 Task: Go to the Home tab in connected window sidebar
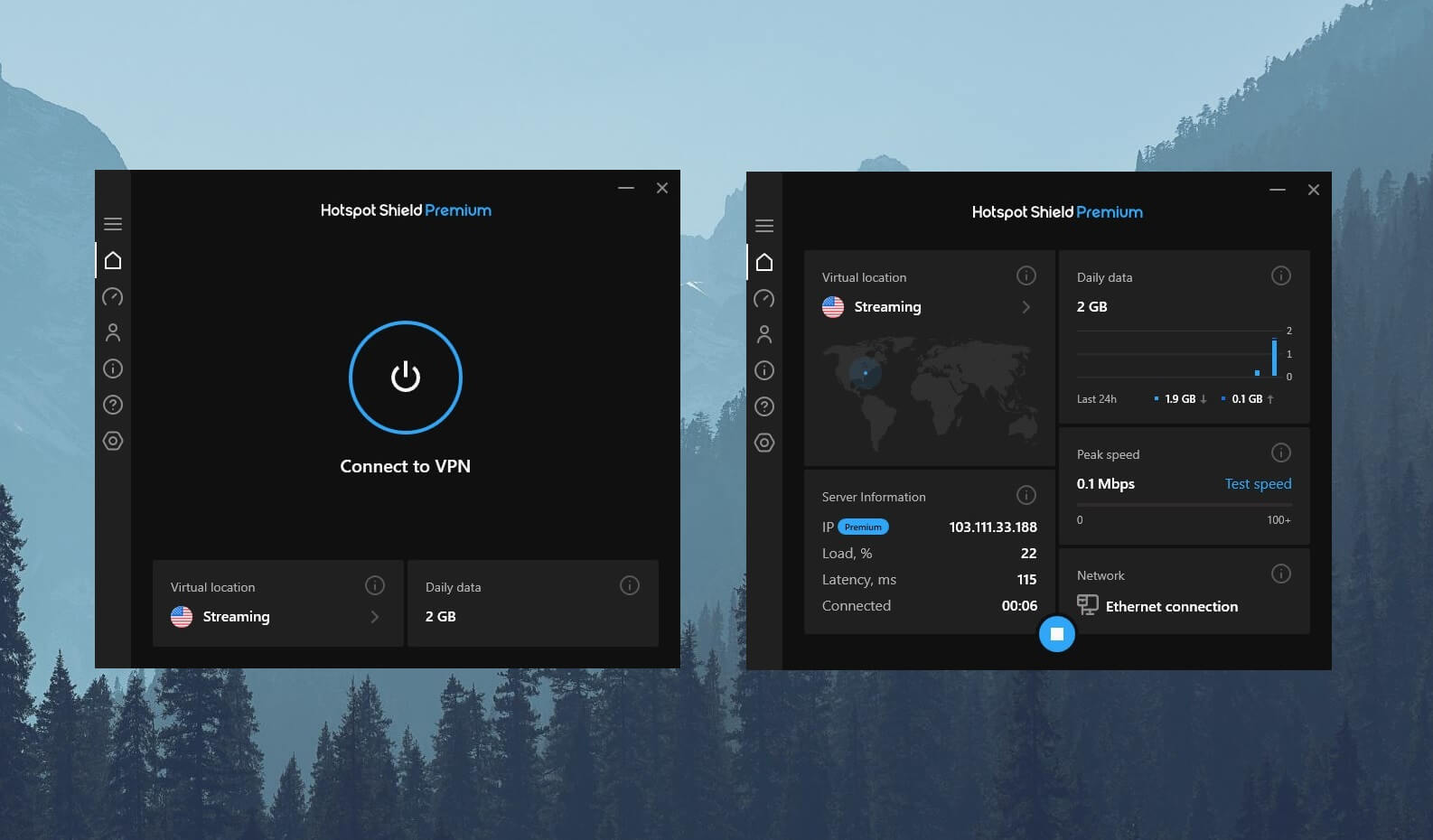tap(764, 262)
